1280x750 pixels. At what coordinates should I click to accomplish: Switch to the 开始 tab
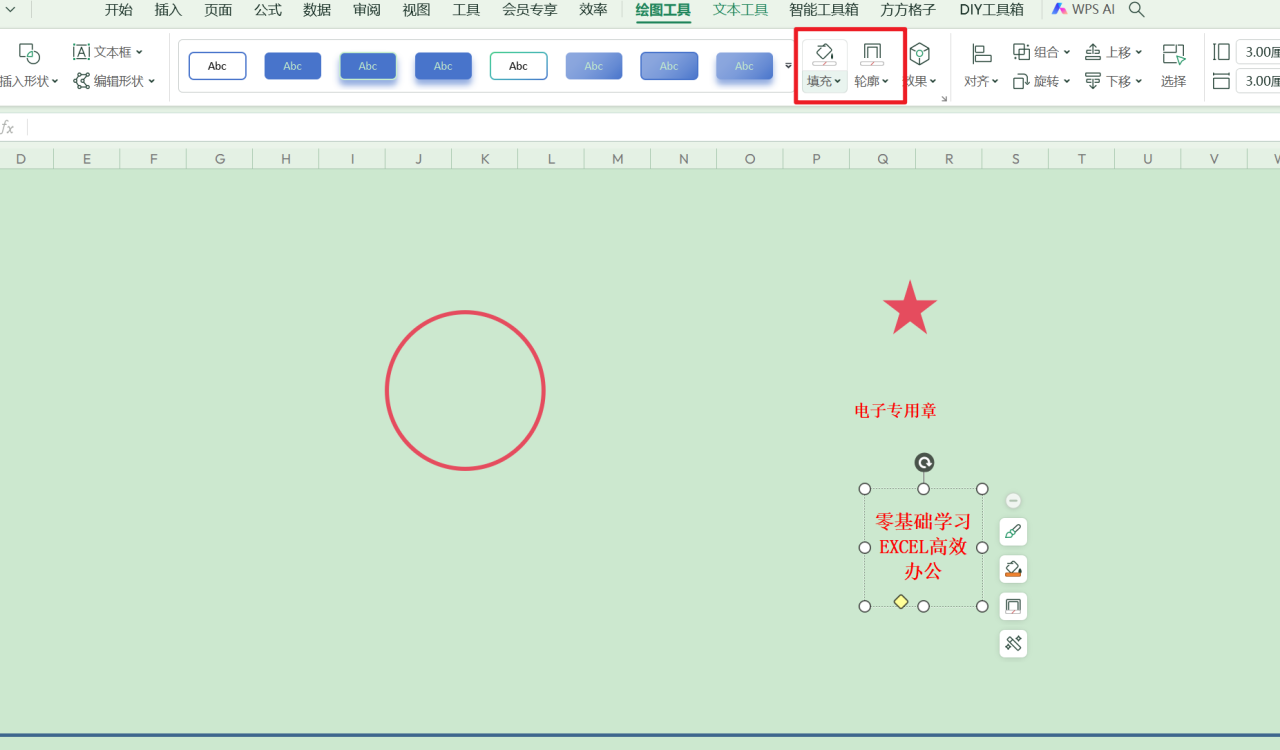coord(118,10)
